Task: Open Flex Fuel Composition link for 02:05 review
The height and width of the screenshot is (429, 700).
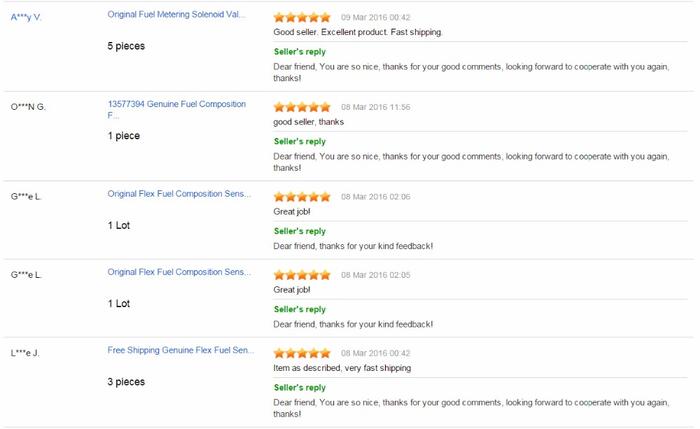Action: point(180,273)
